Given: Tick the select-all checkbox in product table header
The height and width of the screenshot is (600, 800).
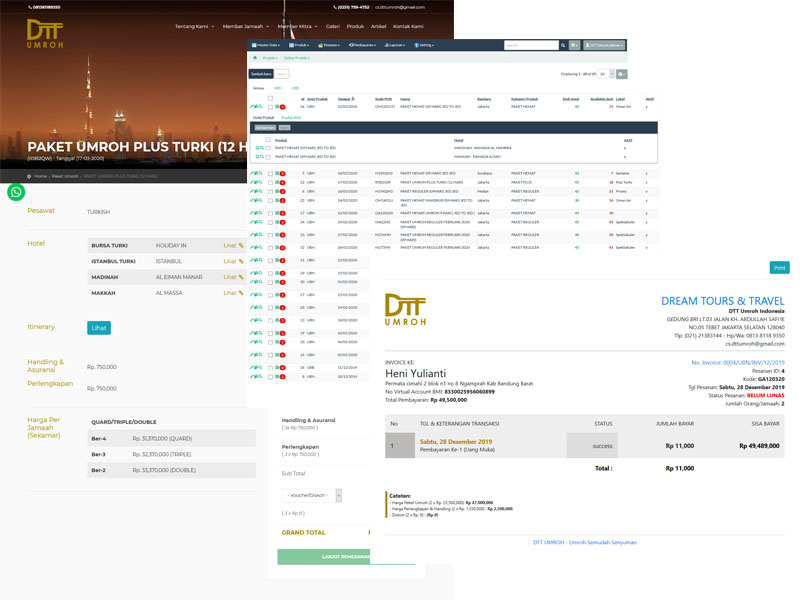Looking at the screenshot, I should (271, 98).
